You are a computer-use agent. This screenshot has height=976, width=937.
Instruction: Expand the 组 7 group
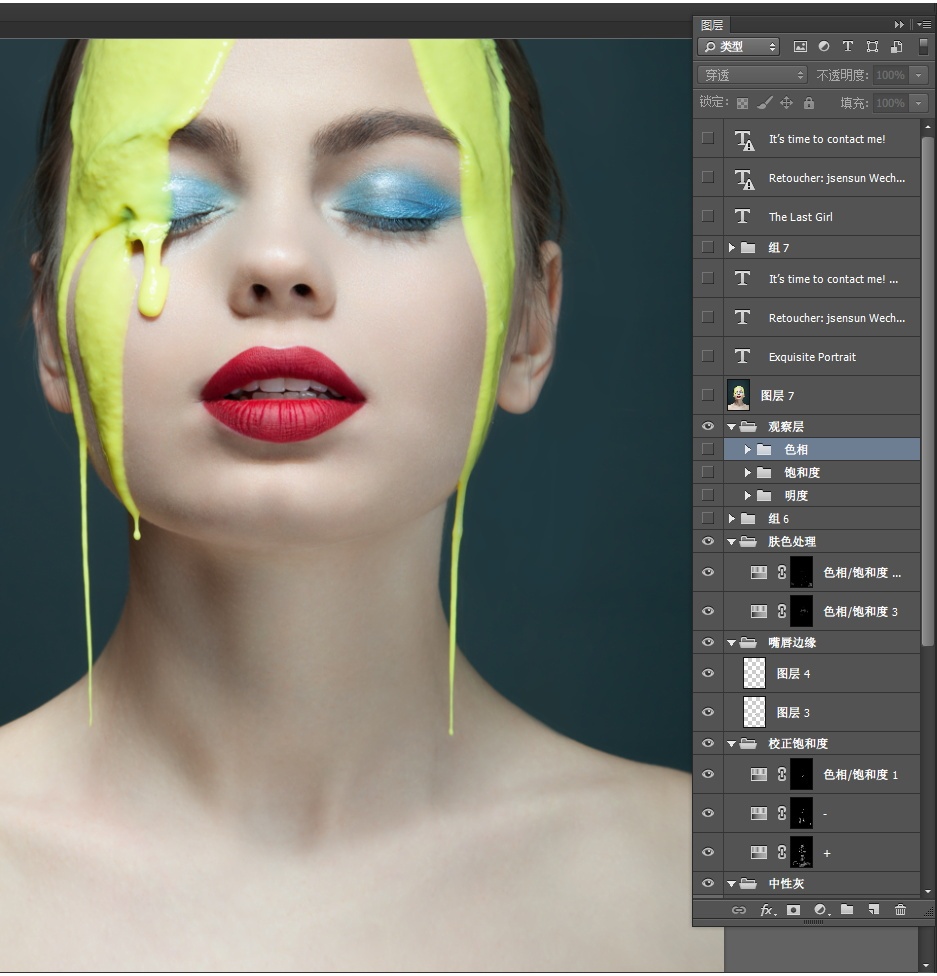click(732, 248)
